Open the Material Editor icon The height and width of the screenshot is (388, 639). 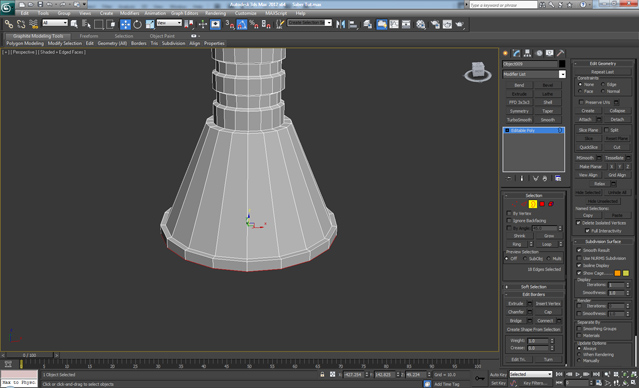click(x=421, y=24)
